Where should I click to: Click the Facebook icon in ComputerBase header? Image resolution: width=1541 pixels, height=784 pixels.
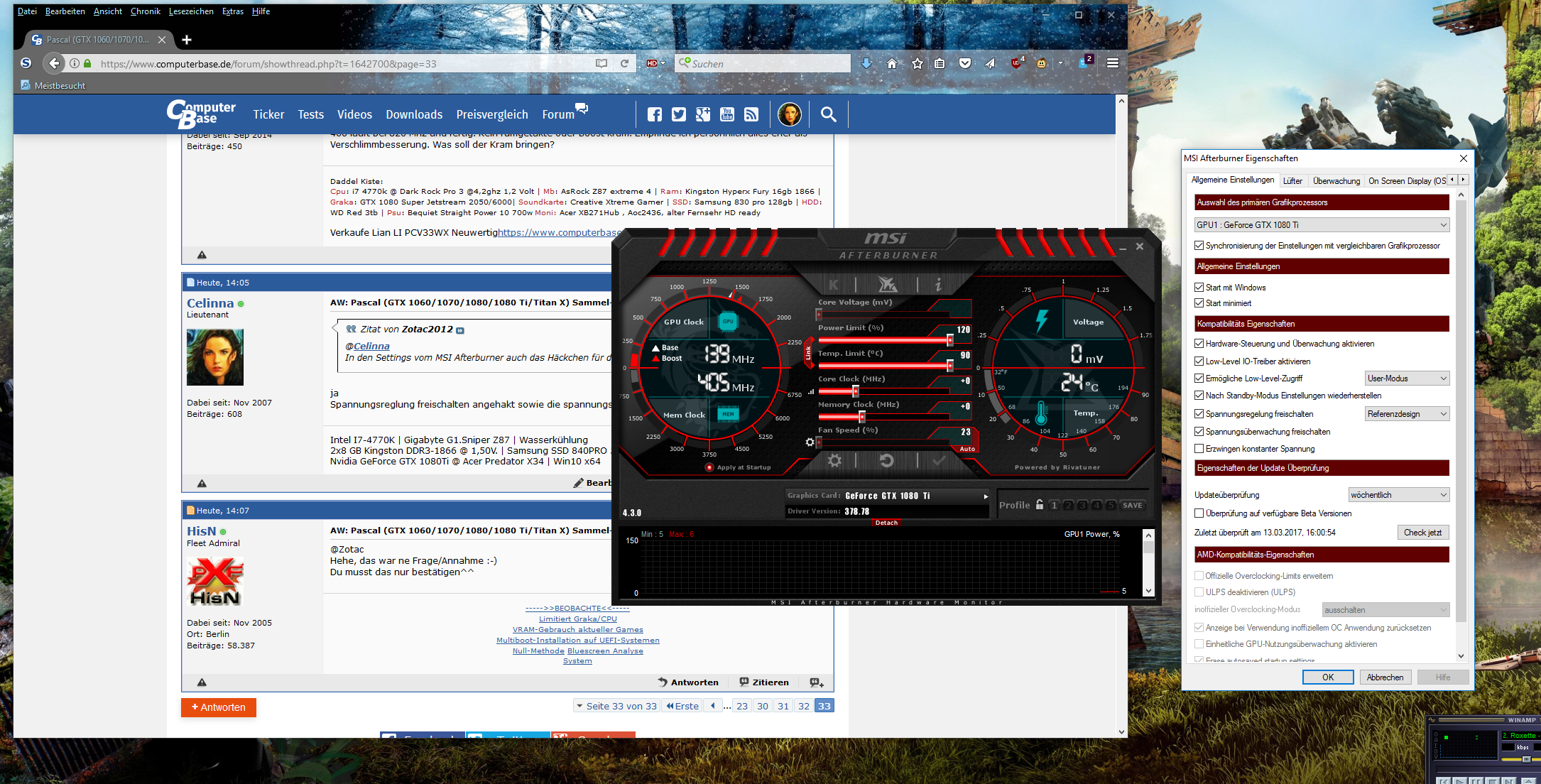tap(655, 114)
